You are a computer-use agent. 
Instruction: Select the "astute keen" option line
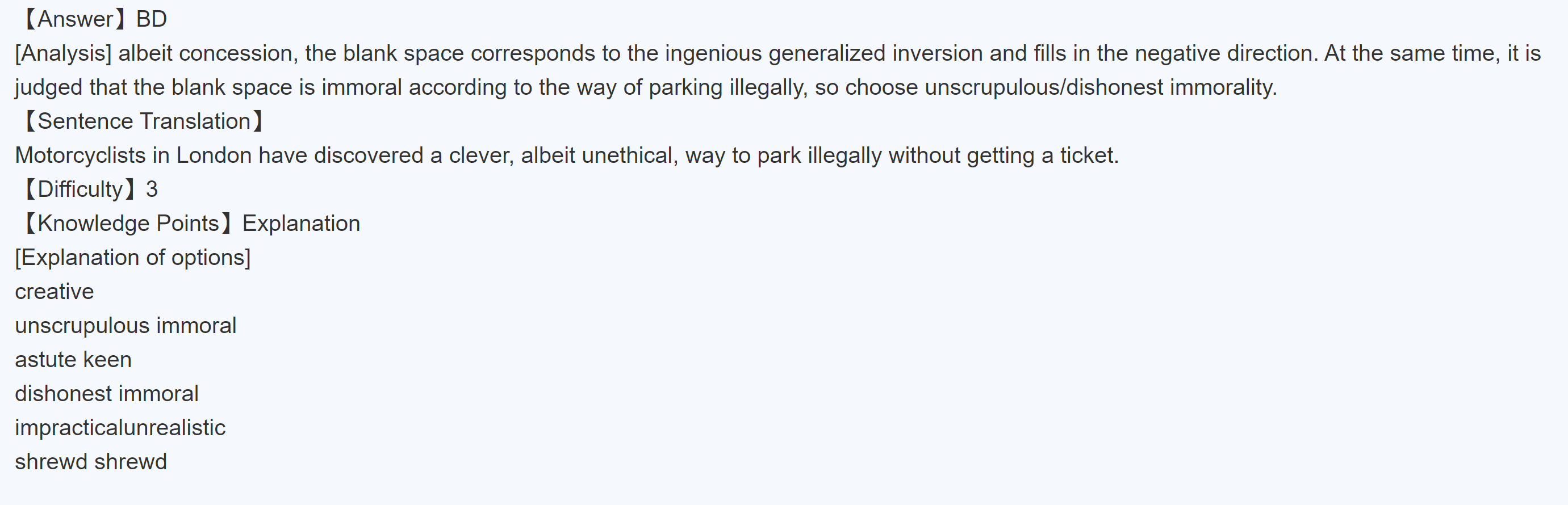pyautogui.click(x=73, y=360)
